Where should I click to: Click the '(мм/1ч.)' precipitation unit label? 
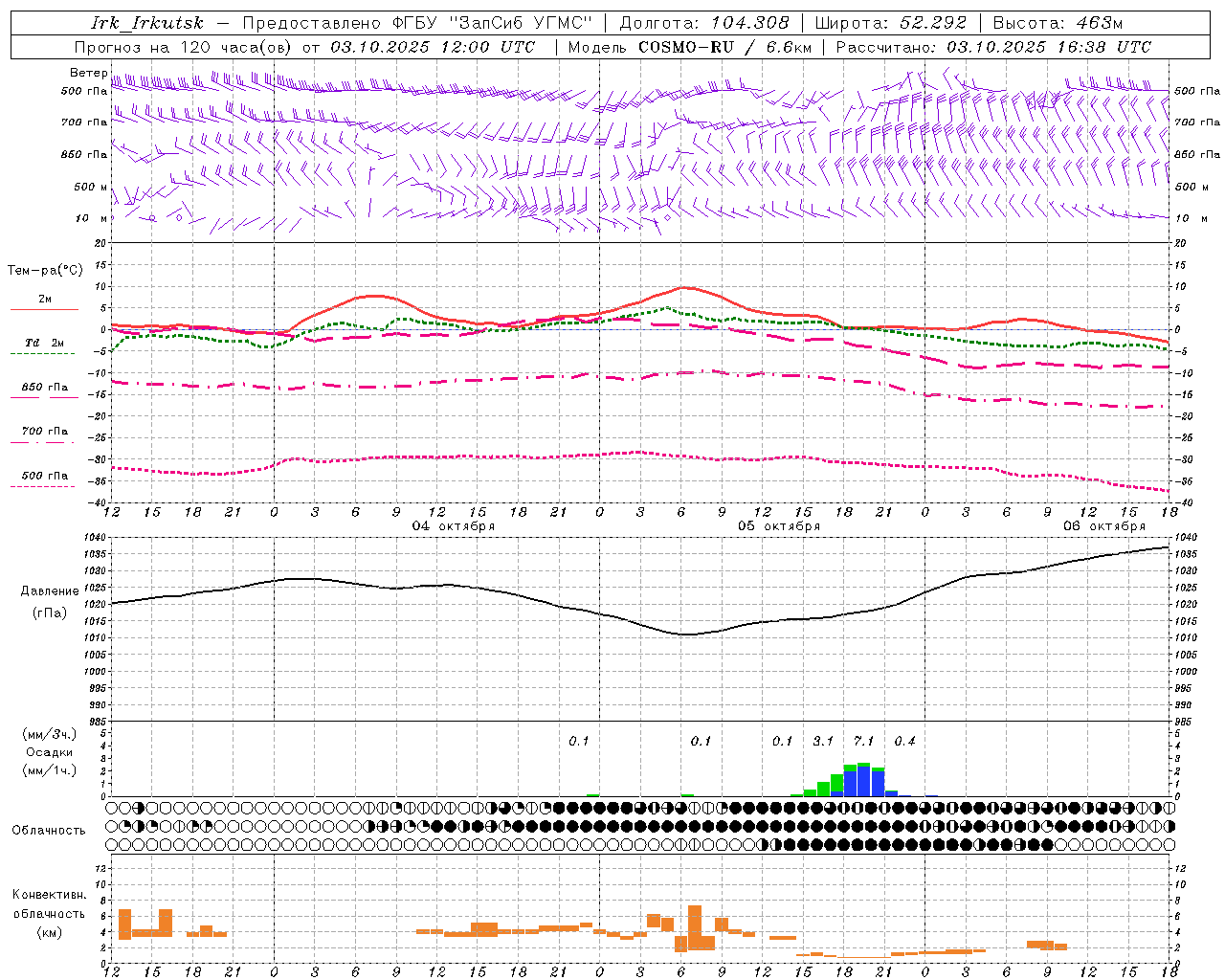49,770
